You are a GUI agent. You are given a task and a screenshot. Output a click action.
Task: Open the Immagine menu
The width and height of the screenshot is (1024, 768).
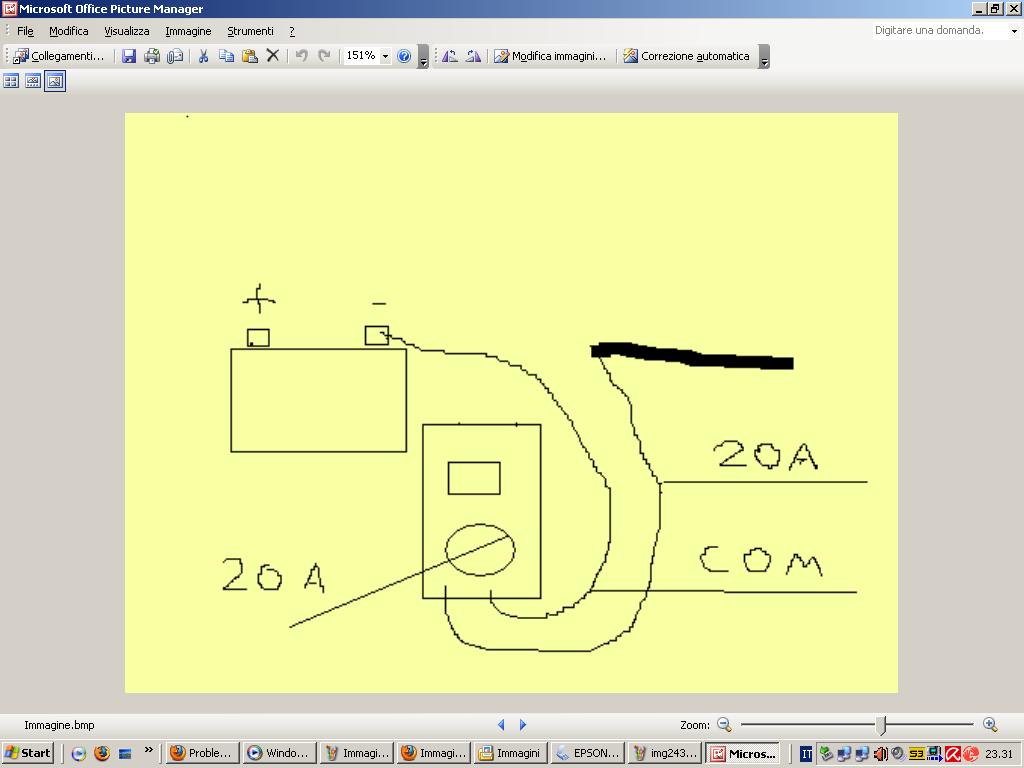coord(188,31)
